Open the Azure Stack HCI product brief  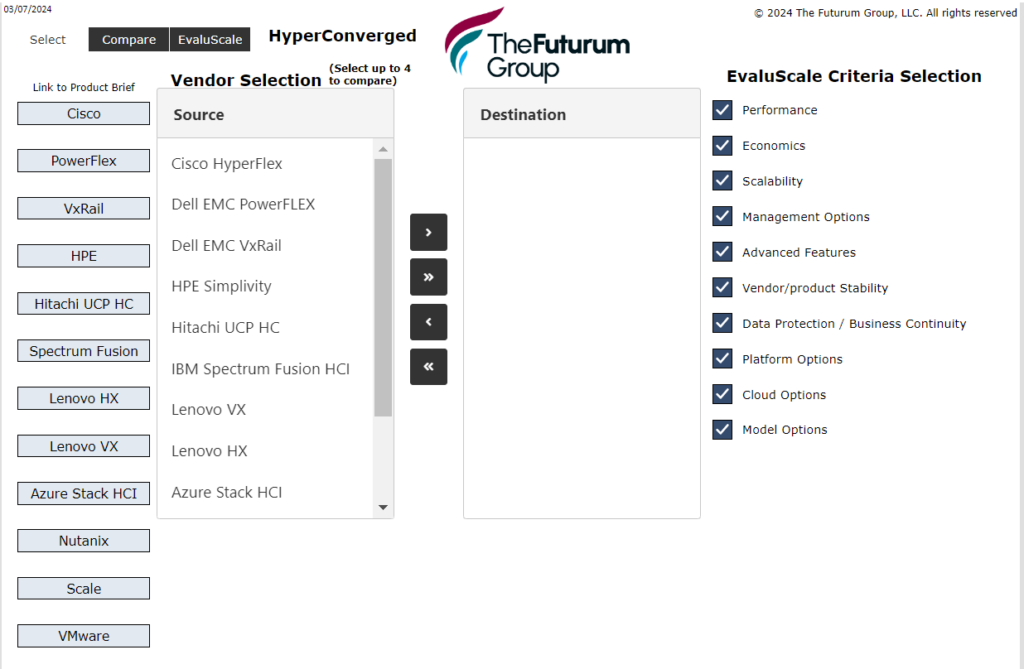point(83,493)
